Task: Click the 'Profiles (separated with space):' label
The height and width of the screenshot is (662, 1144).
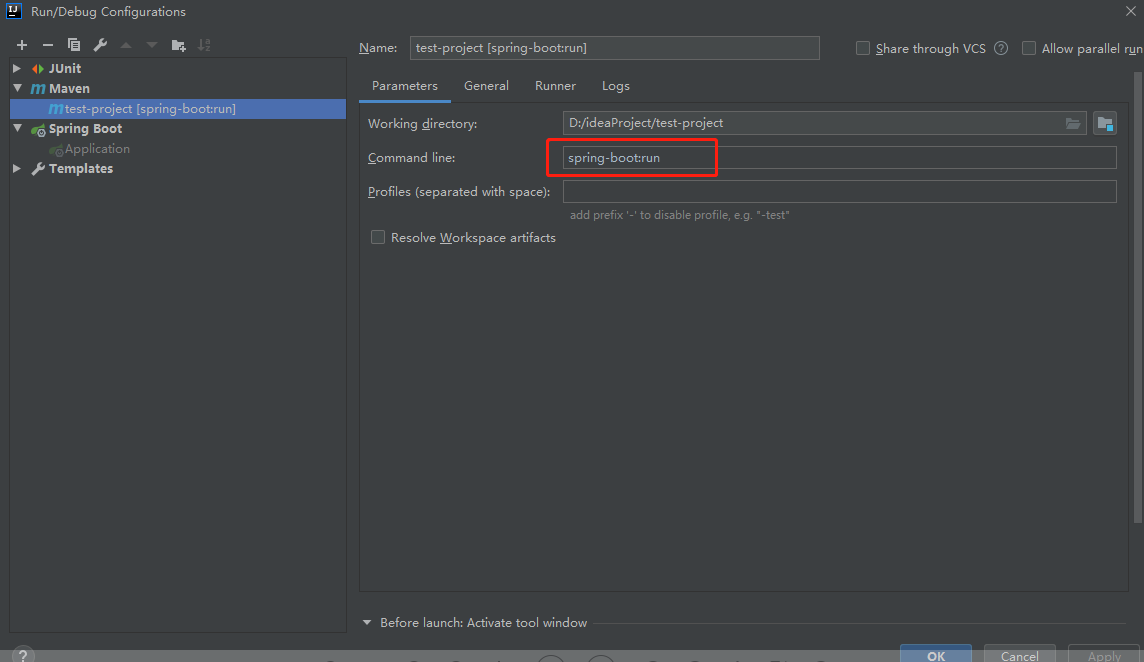Action: [459, 192]
